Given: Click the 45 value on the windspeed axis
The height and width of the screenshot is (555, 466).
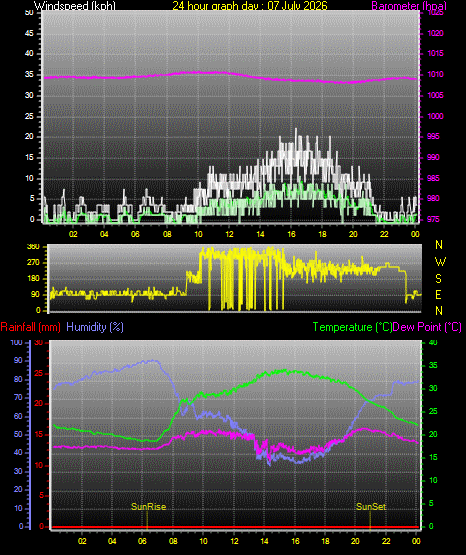Looking at the screenshot, I should pyautogui.click(x=29, y=33).
